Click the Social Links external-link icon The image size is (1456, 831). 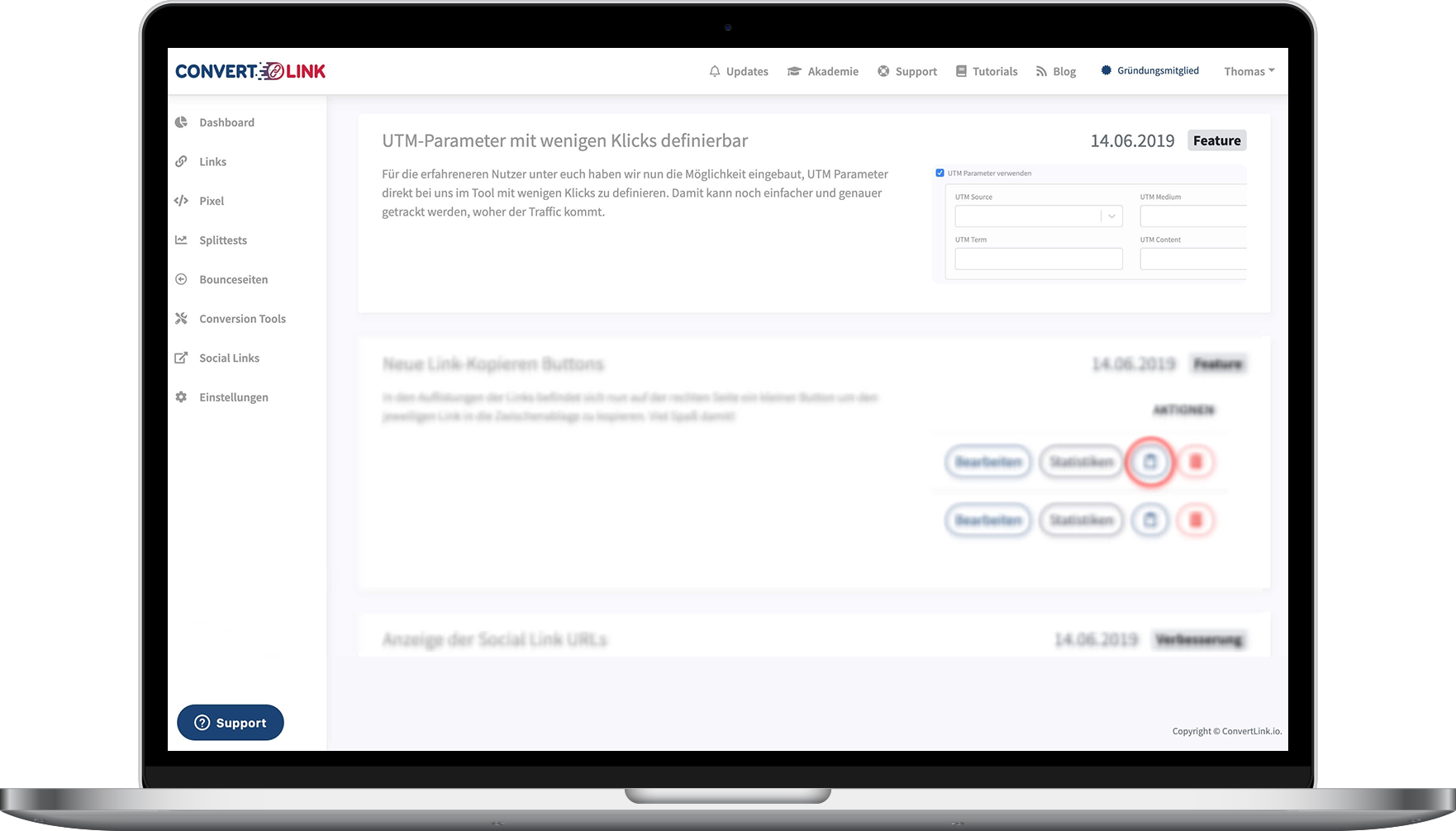(181, 358)
